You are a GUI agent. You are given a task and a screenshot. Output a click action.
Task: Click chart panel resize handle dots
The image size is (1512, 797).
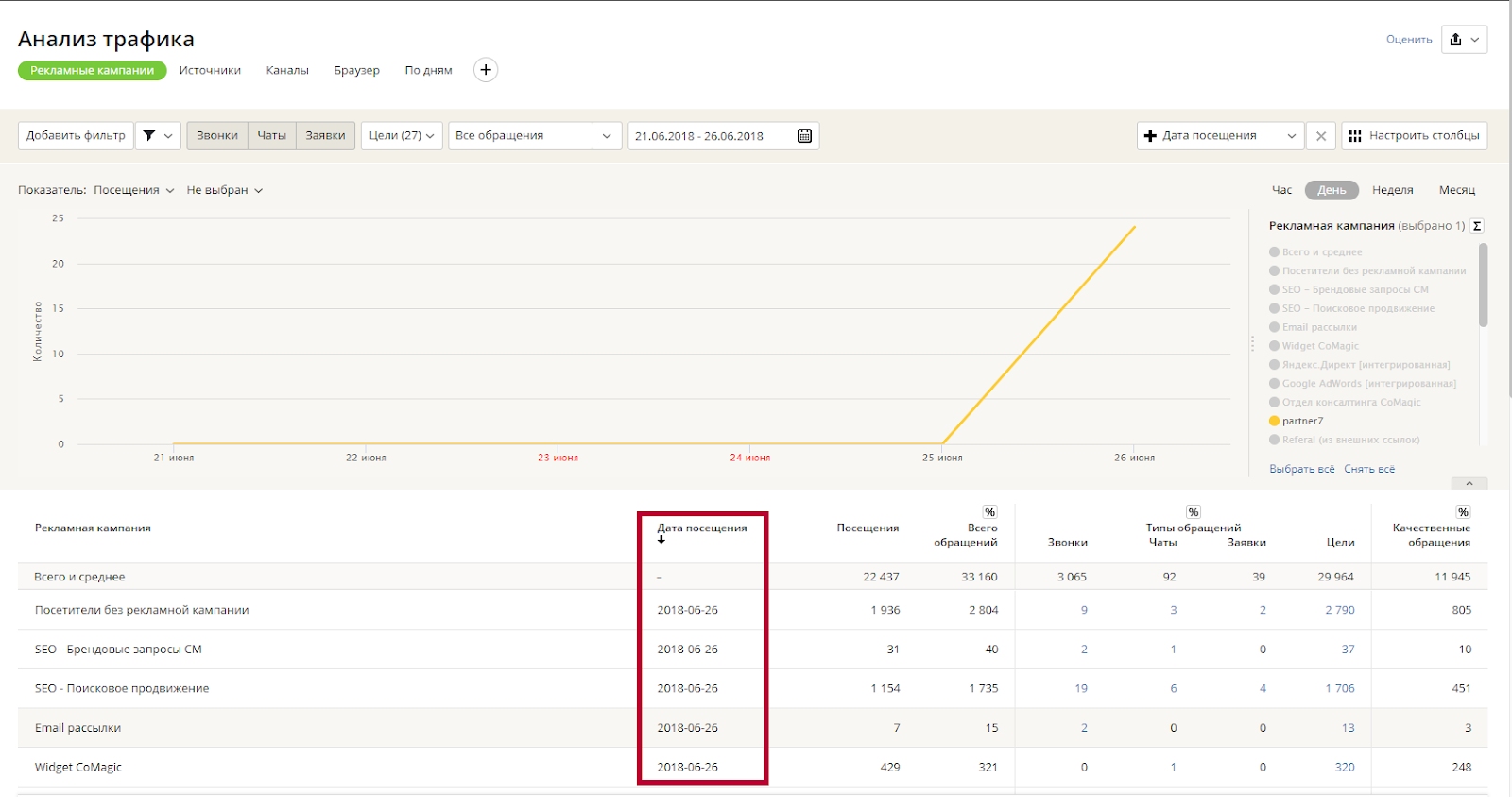point(1253,344)
